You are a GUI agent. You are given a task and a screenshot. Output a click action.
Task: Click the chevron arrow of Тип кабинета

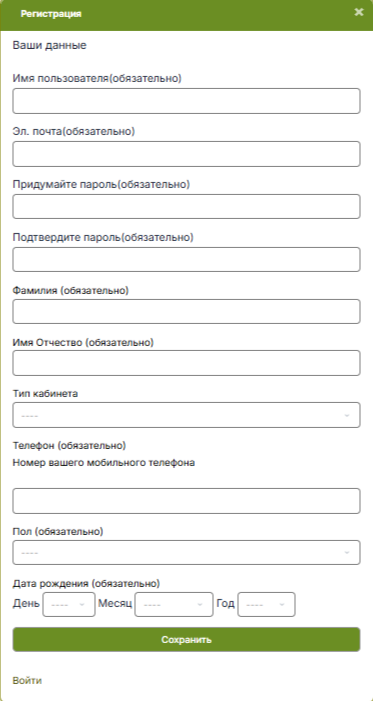click(347, 416)
